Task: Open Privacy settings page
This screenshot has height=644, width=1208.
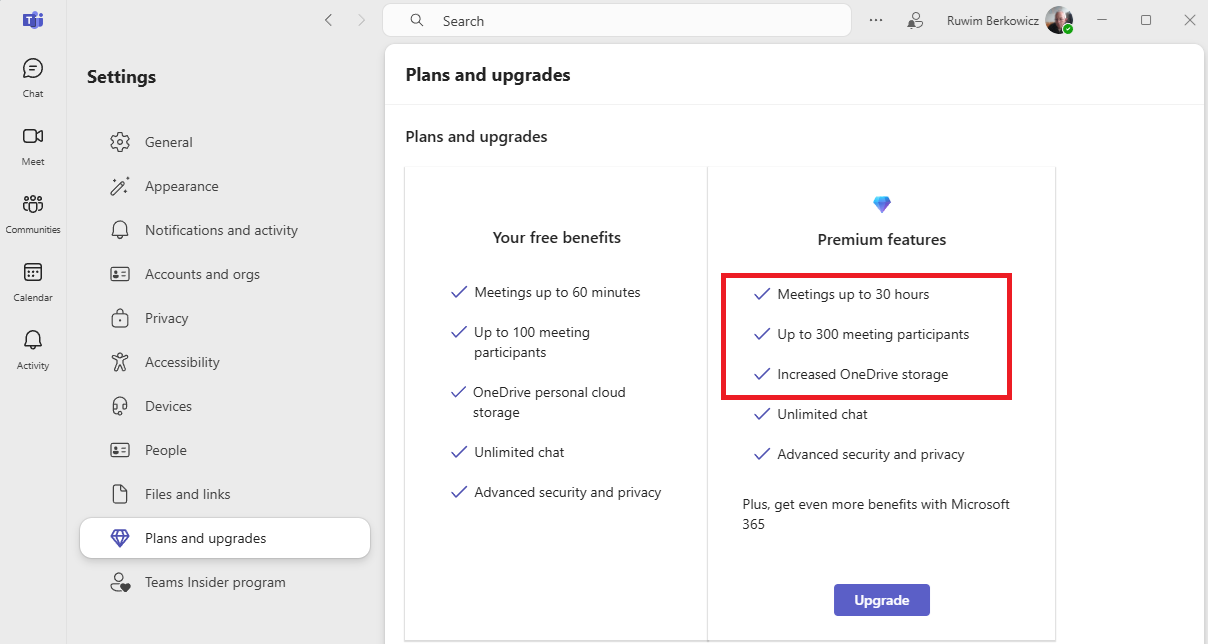Action: [x=166, y=318]
